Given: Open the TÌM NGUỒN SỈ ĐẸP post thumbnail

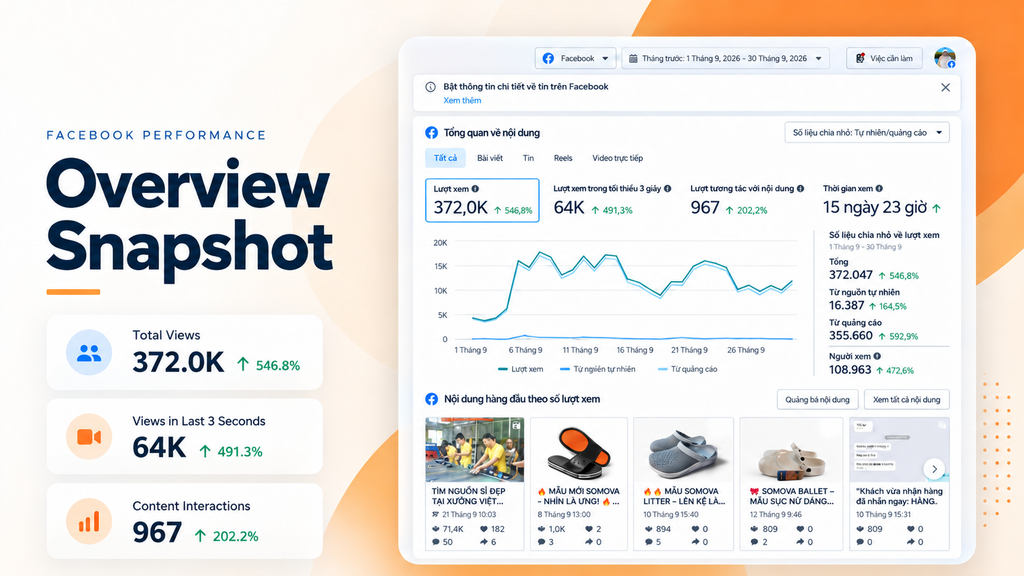Looking at the screenshot, I should pos(475,450).
